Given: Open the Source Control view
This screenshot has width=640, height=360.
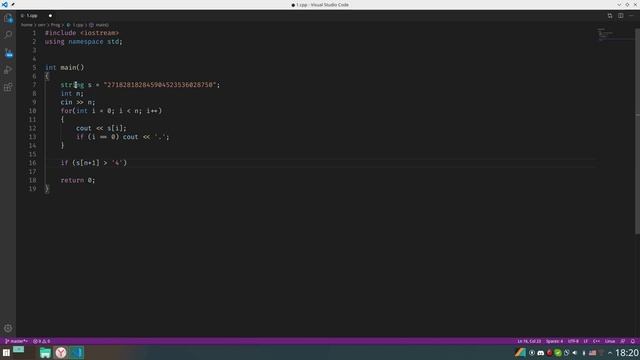Looking at the screenshot, I should pos(8,53).
